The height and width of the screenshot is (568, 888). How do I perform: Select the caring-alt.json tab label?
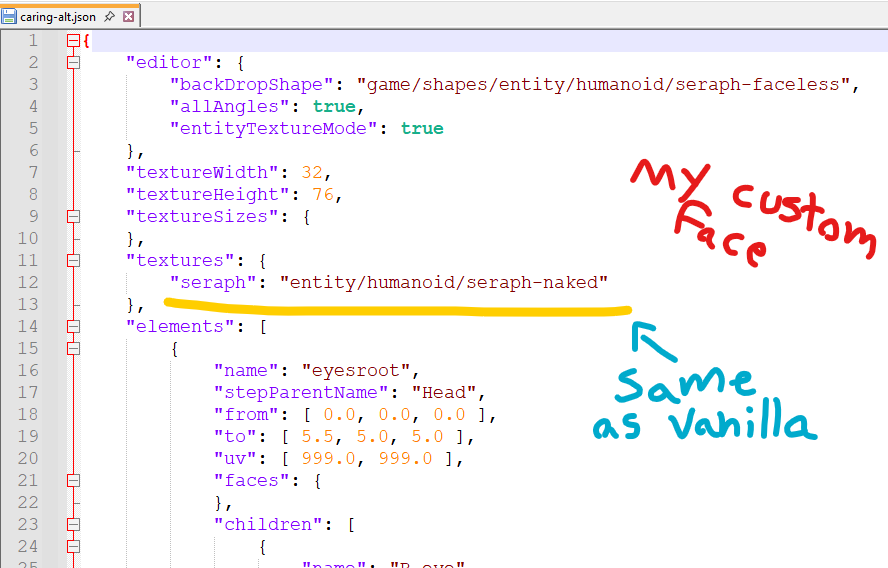[59, 17]
